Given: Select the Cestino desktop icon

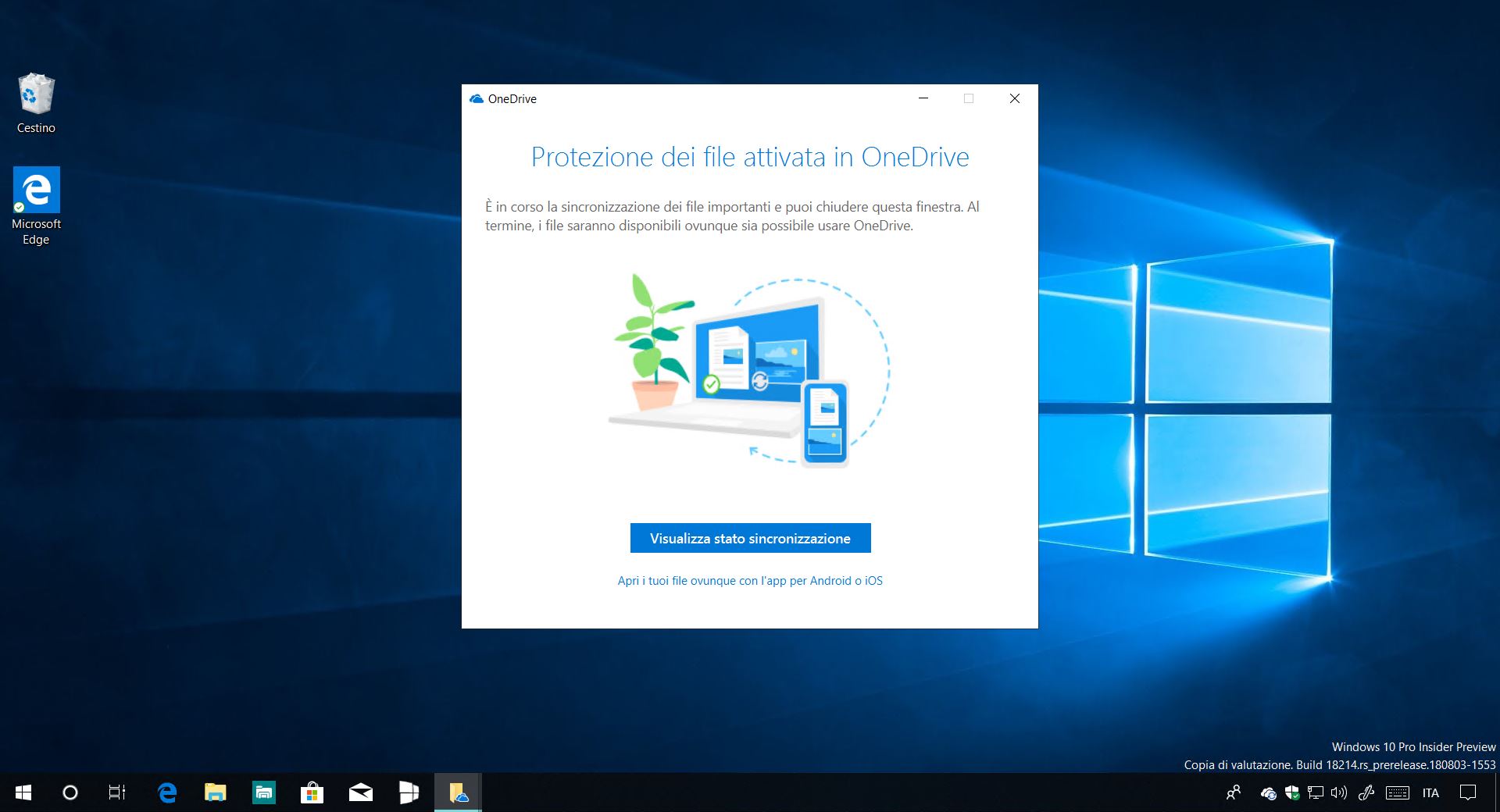Looking at the screenshot, I should pos(36,103).
